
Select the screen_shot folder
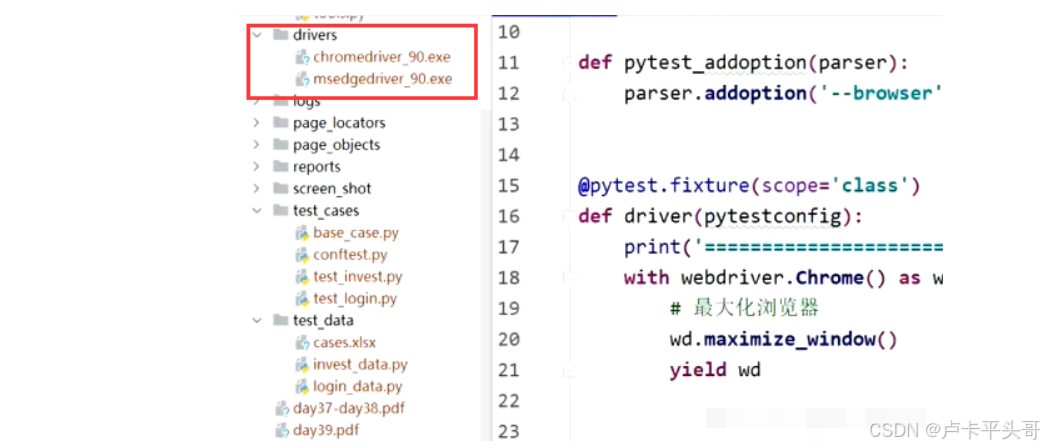pos(332,189)
